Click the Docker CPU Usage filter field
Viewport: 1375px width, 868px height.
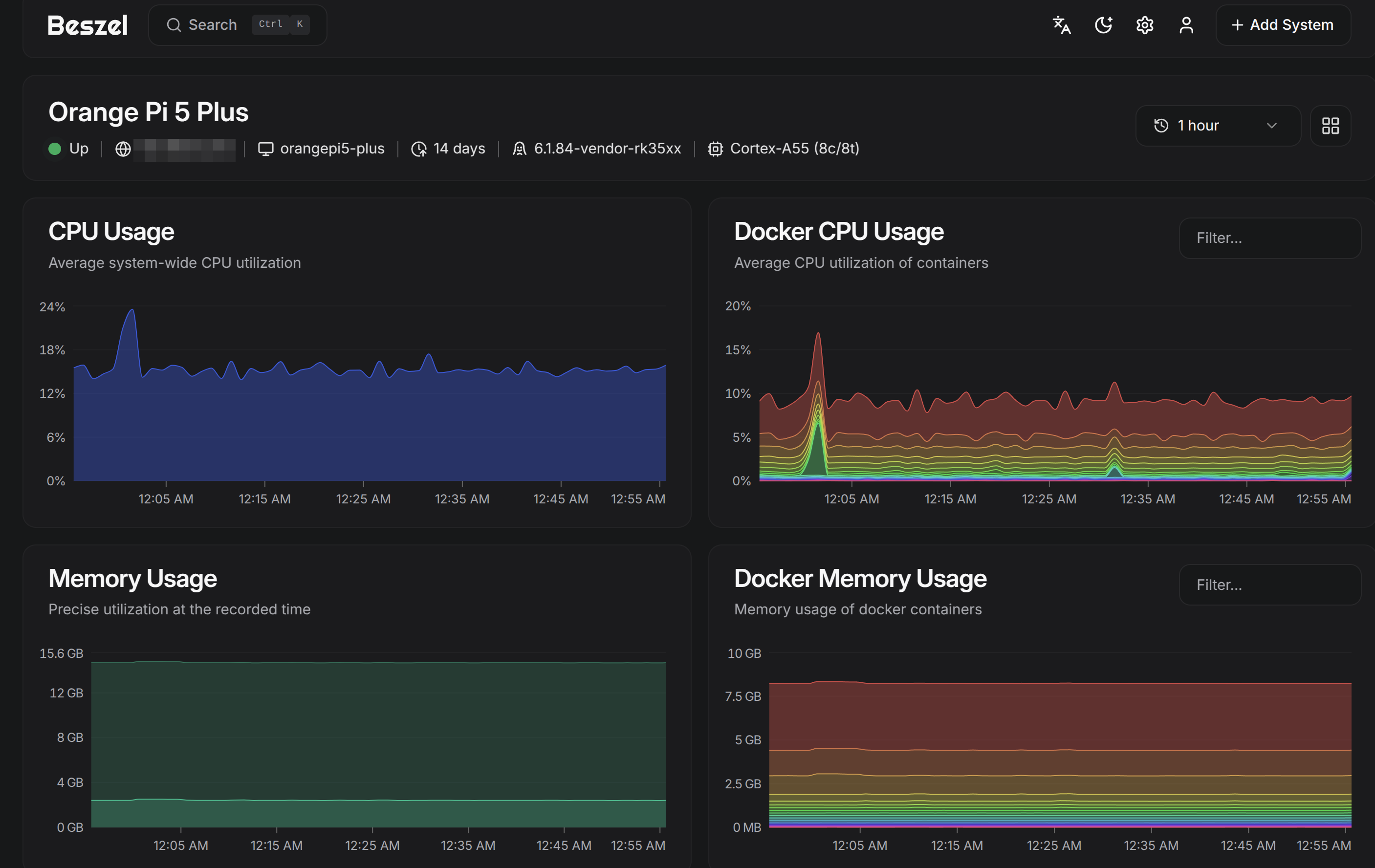coord(1270,238)
